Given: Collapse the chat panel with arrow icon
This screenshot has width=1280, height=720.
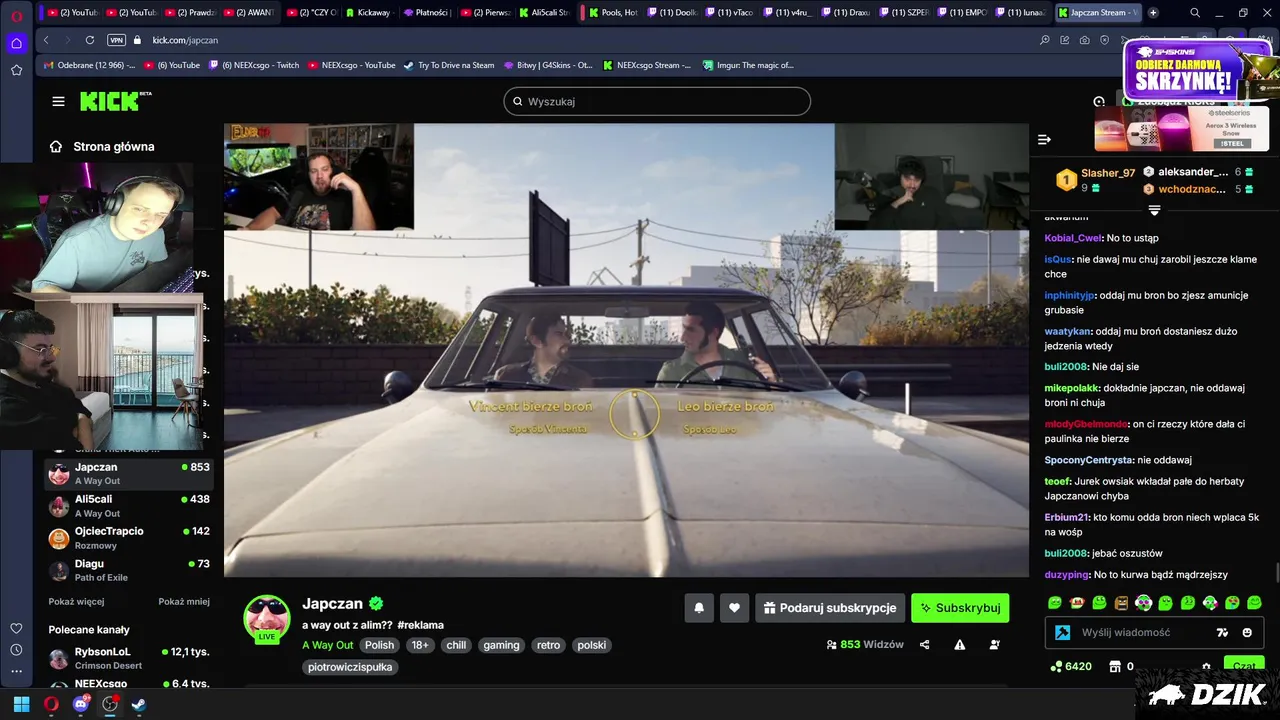Looking at the screenshot, I should 1044,140.
